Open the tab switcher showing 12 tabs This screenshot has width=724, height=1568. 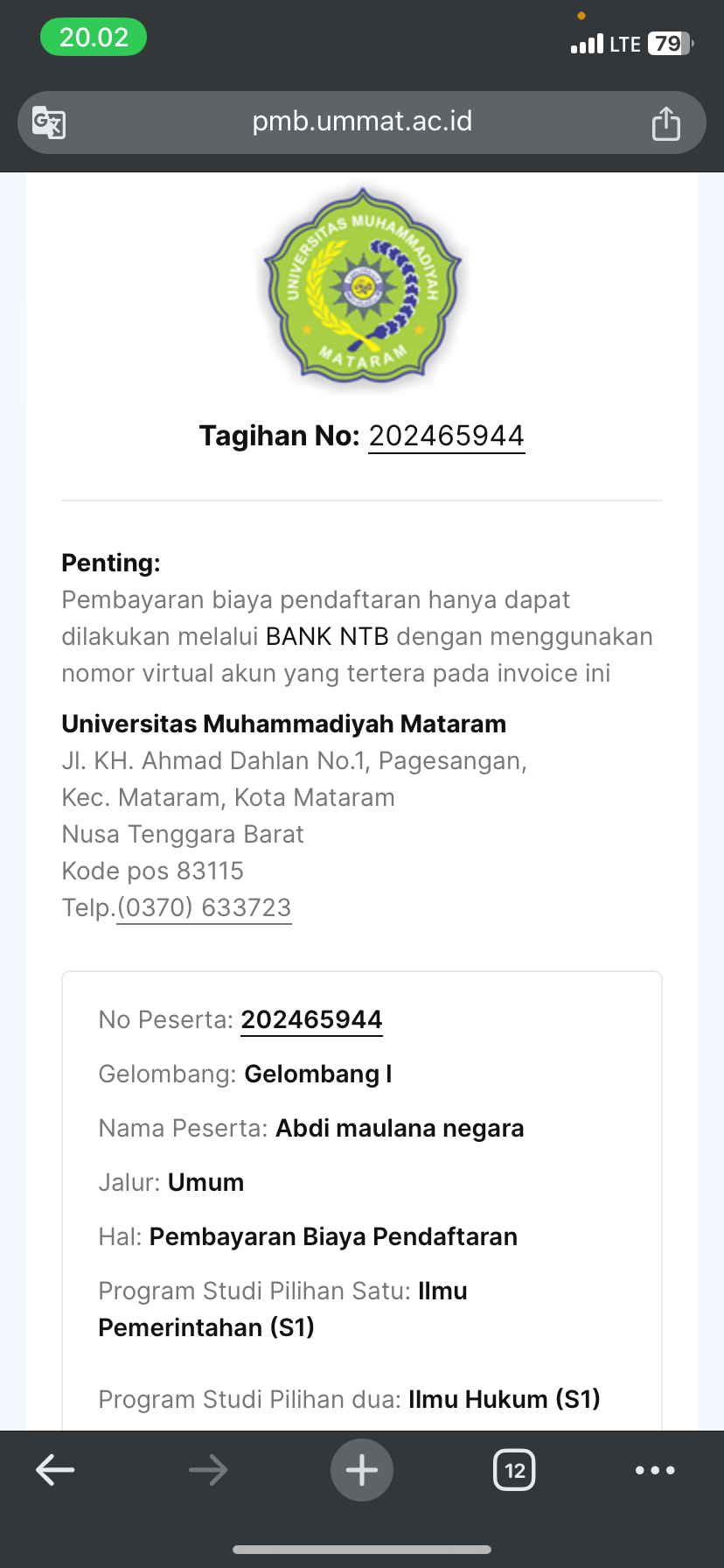[515, 1470]
